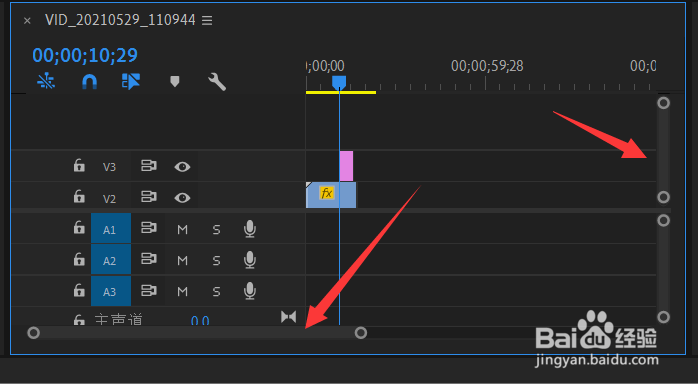Toggle sync lock on V2

pyautogui.click(x=149, y=197)
